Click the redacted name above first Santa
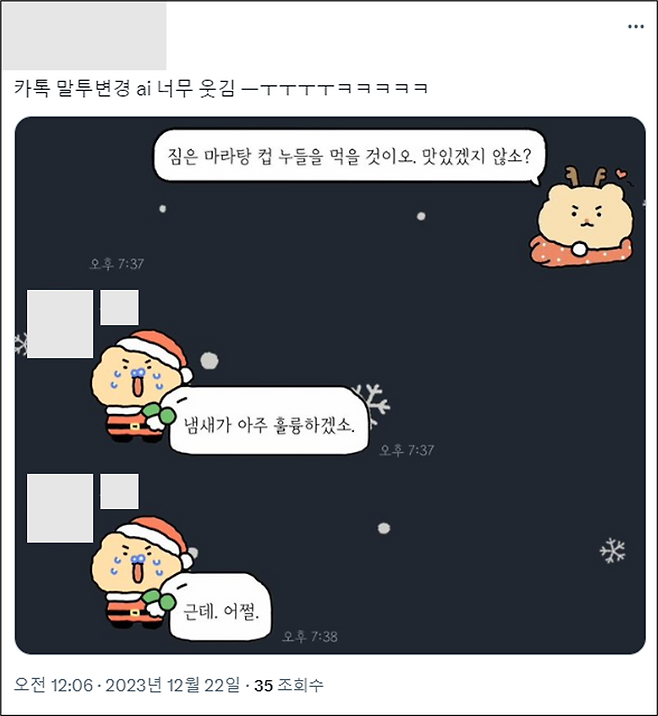 click(x=119, y=307)
